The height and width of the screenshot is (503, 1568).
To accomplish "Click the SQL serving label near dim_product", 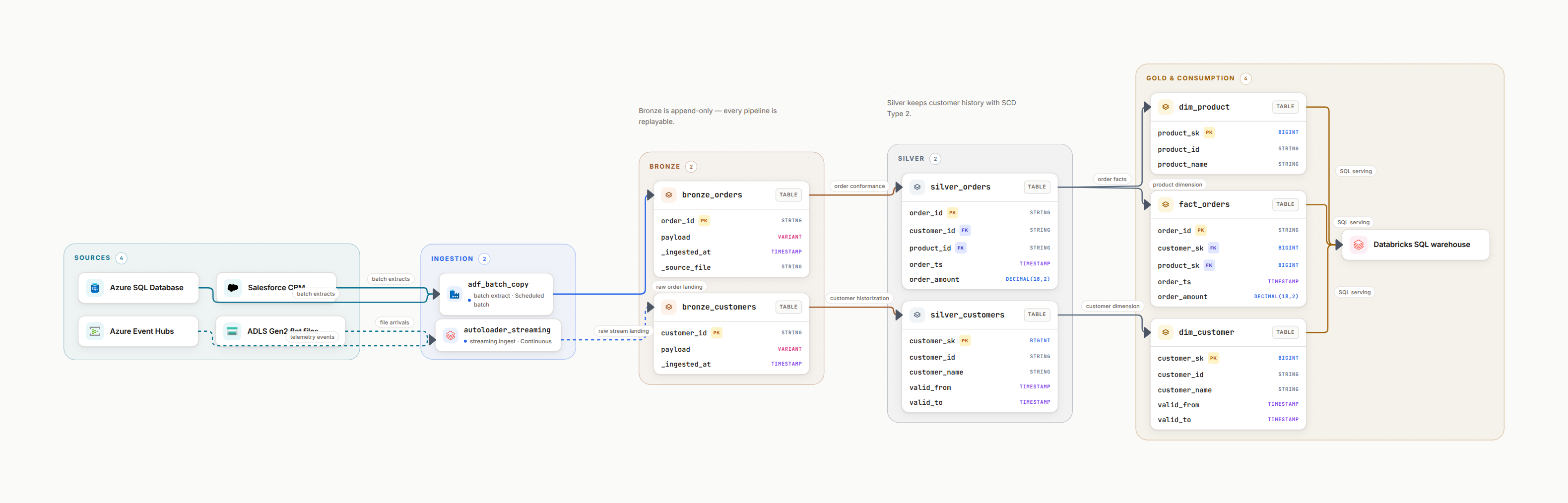I will (x=1356, y=172).
